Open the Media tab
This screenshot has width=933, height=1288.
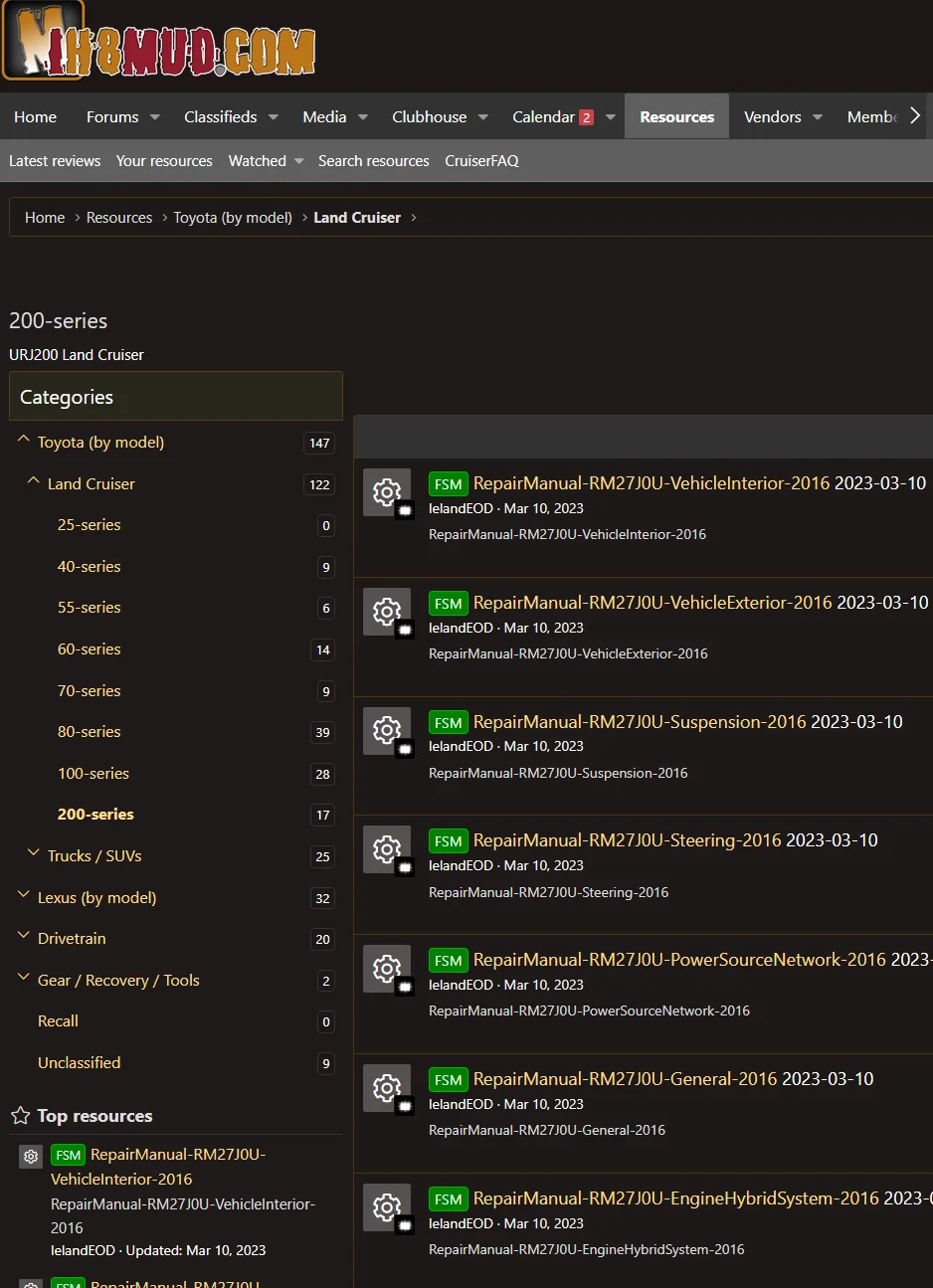coord(324,117)
